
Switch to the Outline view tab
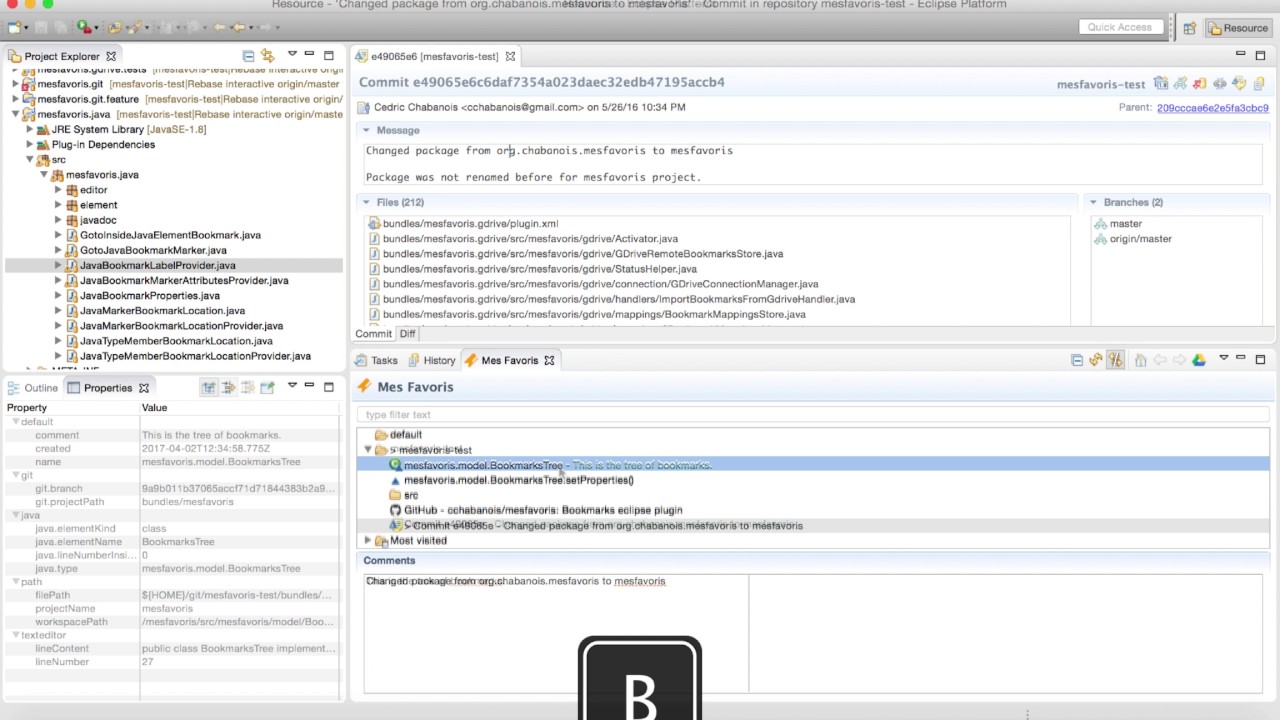(32, 388)
